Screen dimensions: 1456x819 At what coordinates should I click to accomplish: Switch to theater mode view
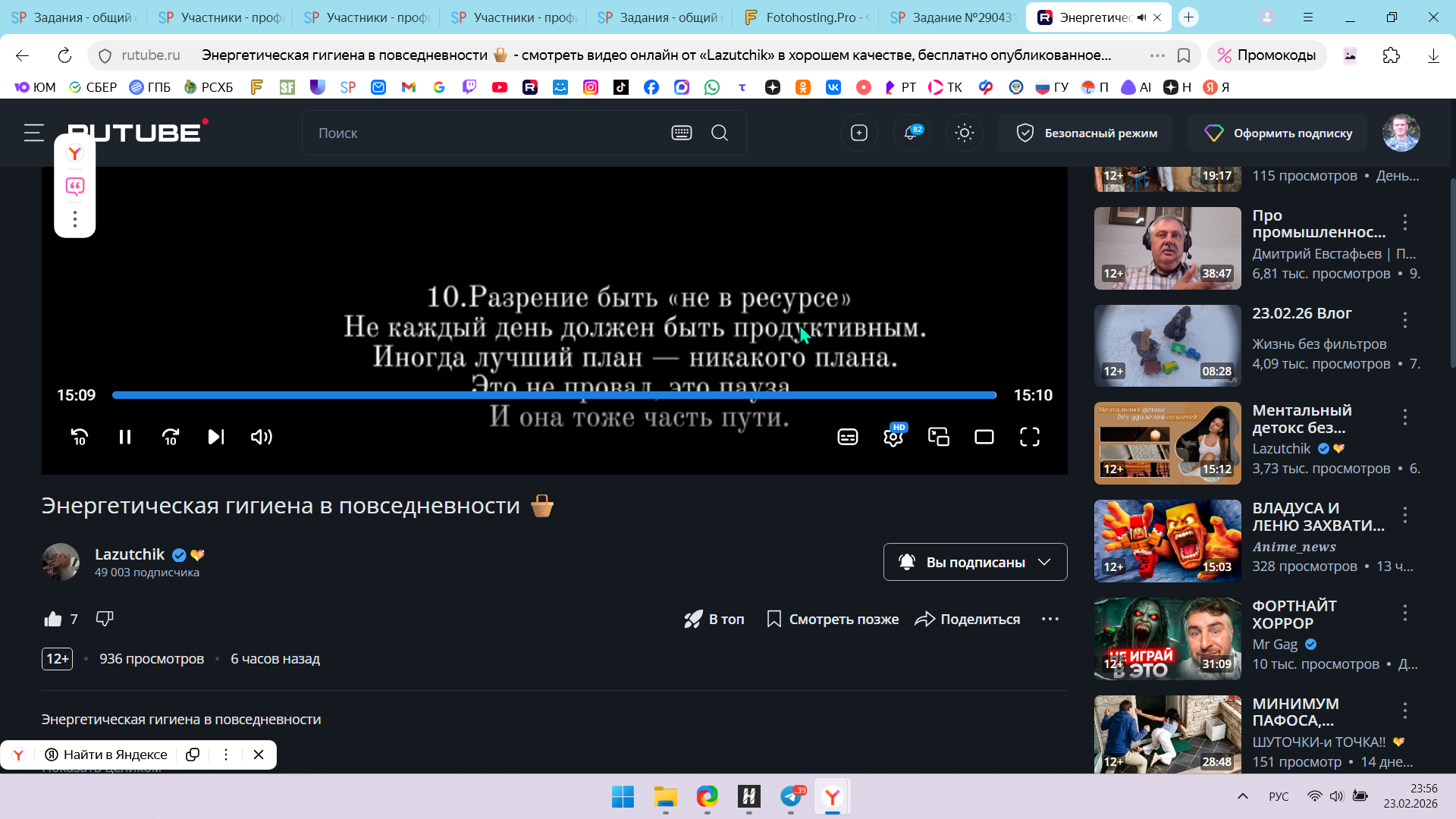click(x=984, y=437)
